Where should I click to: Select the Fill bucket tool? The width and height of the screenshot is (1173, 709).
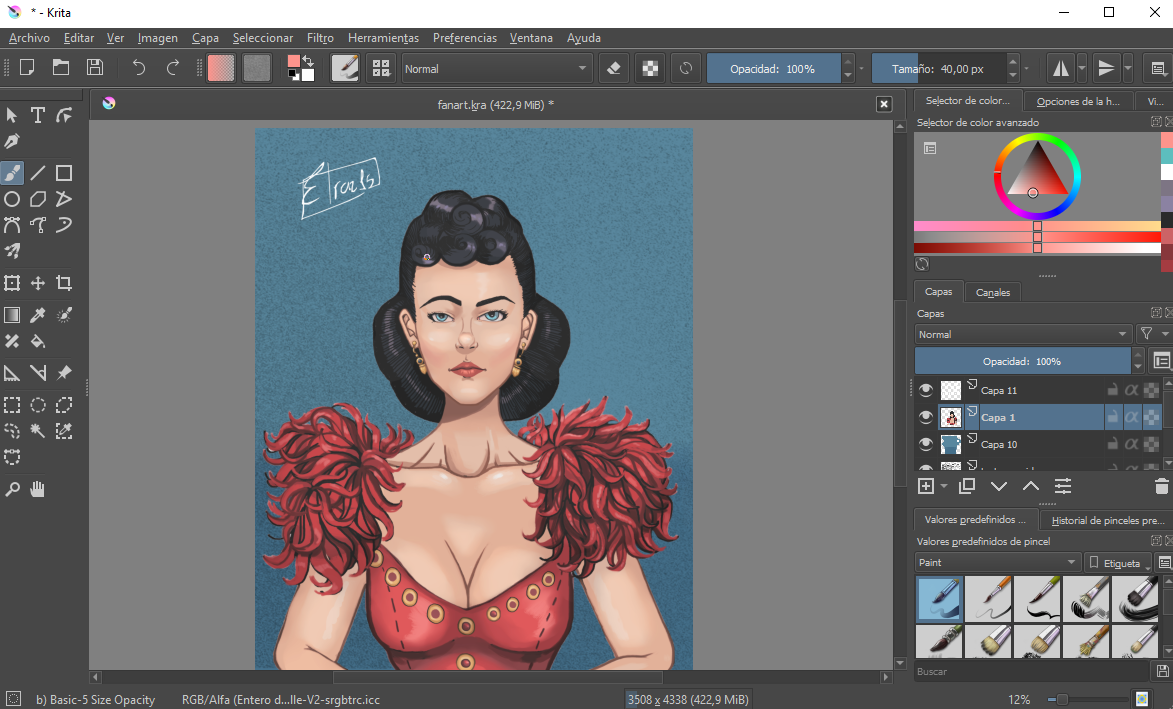[x=37, y=341]
